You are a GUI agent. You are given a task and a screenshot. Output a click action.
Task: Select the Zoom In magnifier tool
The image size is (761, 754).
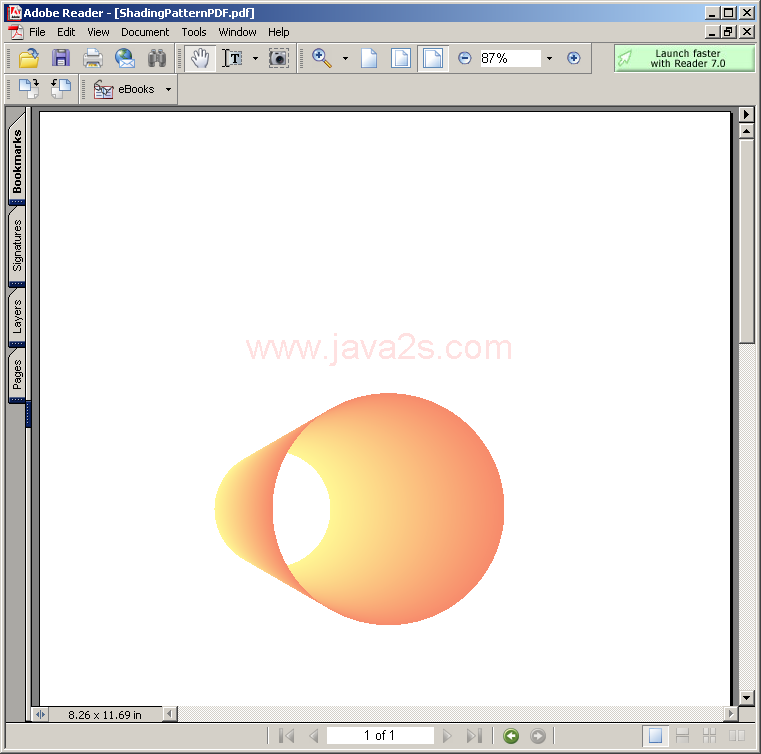pyautogui.click(x=321, y=58)
